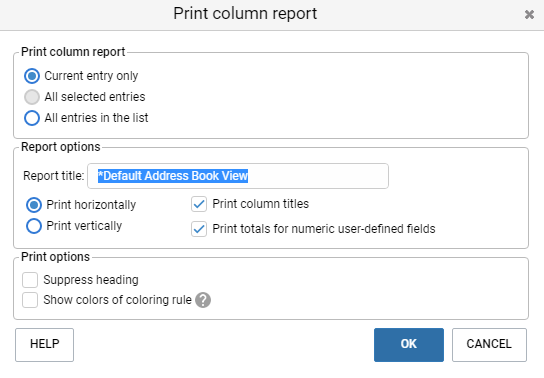Click the Report options group heading

(x=61, y=147)
